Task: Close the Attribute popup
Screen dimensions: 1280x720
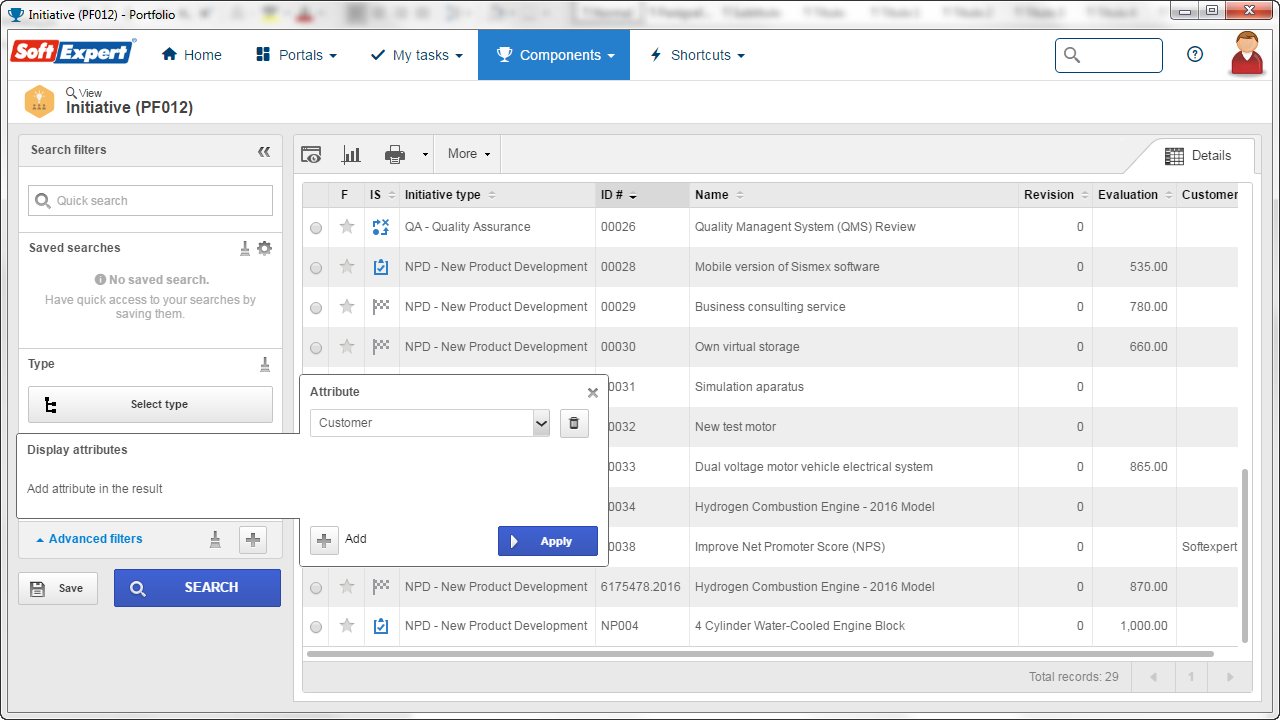Action: 593,393
